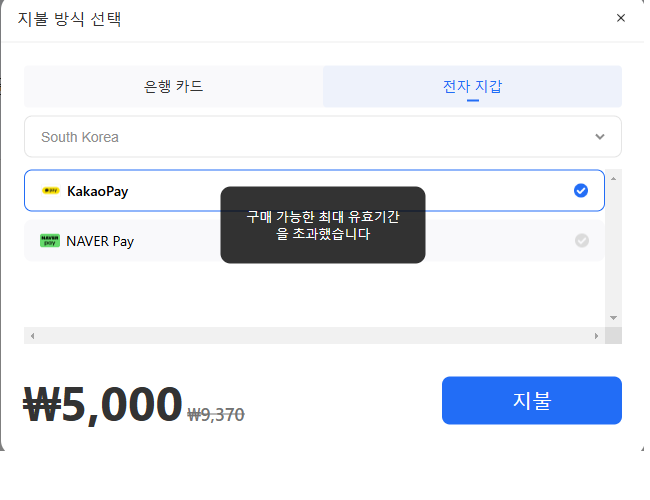Screen dimensions: 650x500
Task: Switch to the 전자 지갑 tab
Action: coord(472,87)
